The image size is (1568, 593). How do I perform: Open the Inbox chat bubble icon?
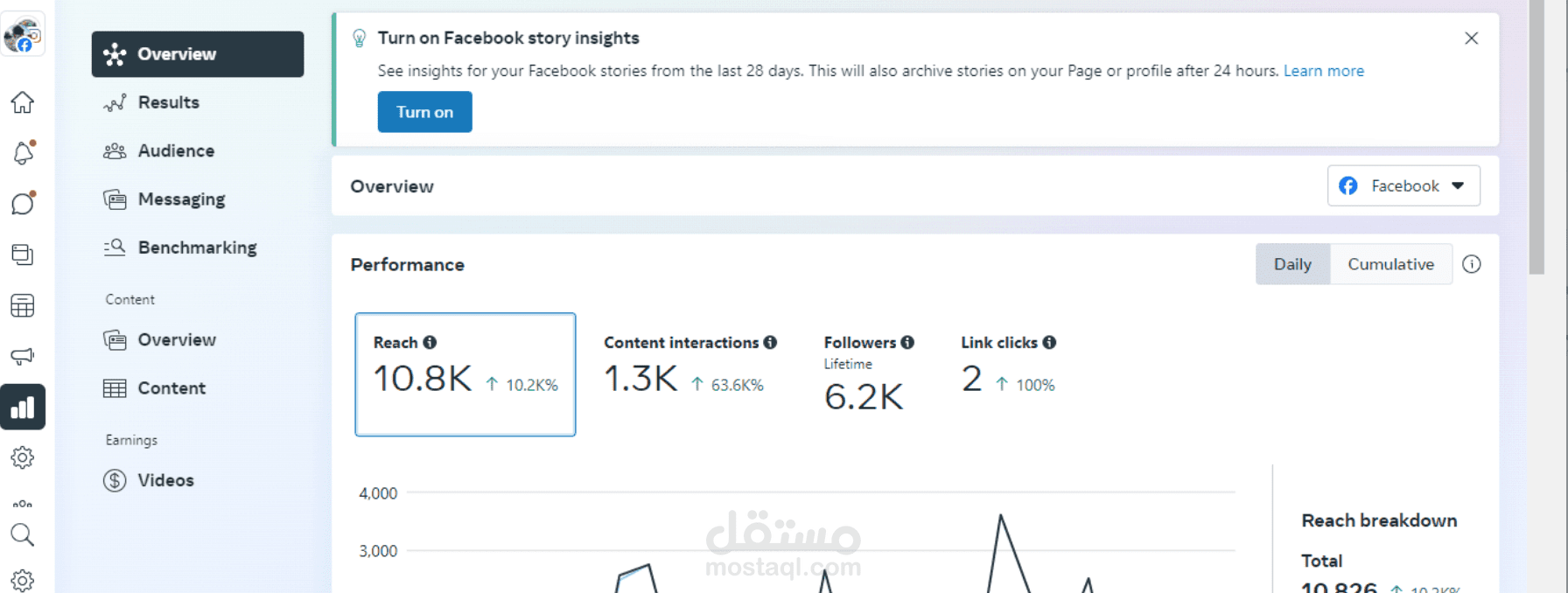pyautogui.click(x=23, y=204)
